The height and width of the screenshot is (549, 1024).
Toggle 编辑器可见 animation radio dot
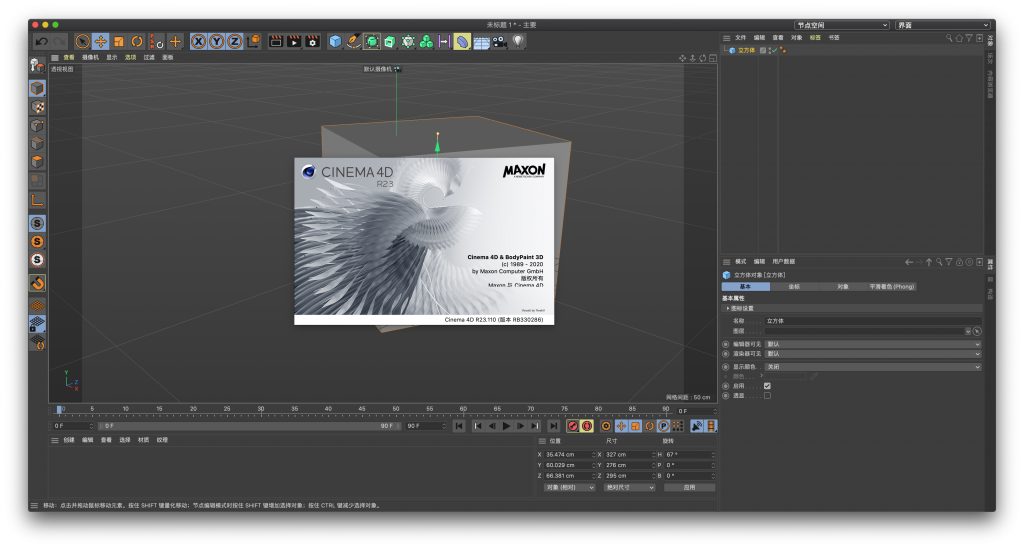[x=726, y=344]
